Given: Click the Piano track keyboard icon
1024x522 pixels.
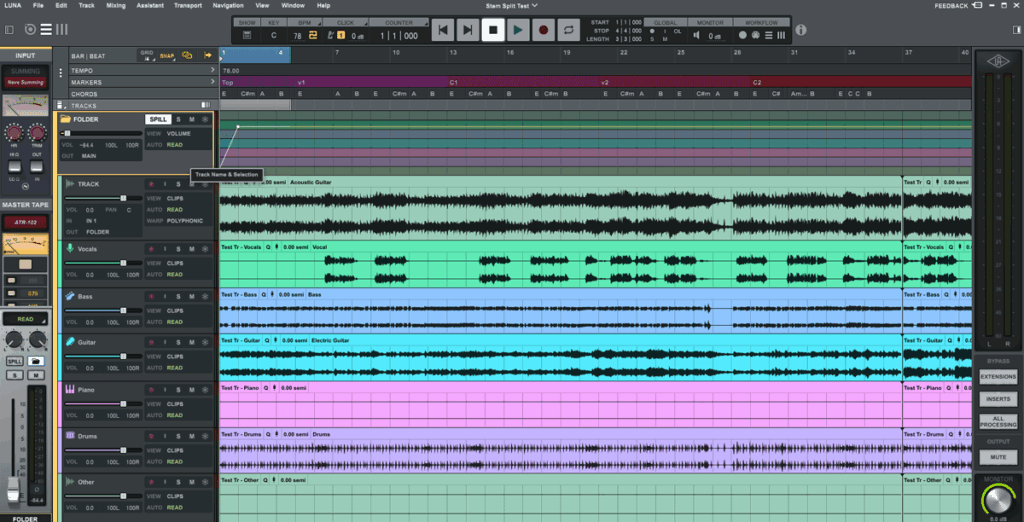Looking at the screenshot, I should click(x=70, y=389).
